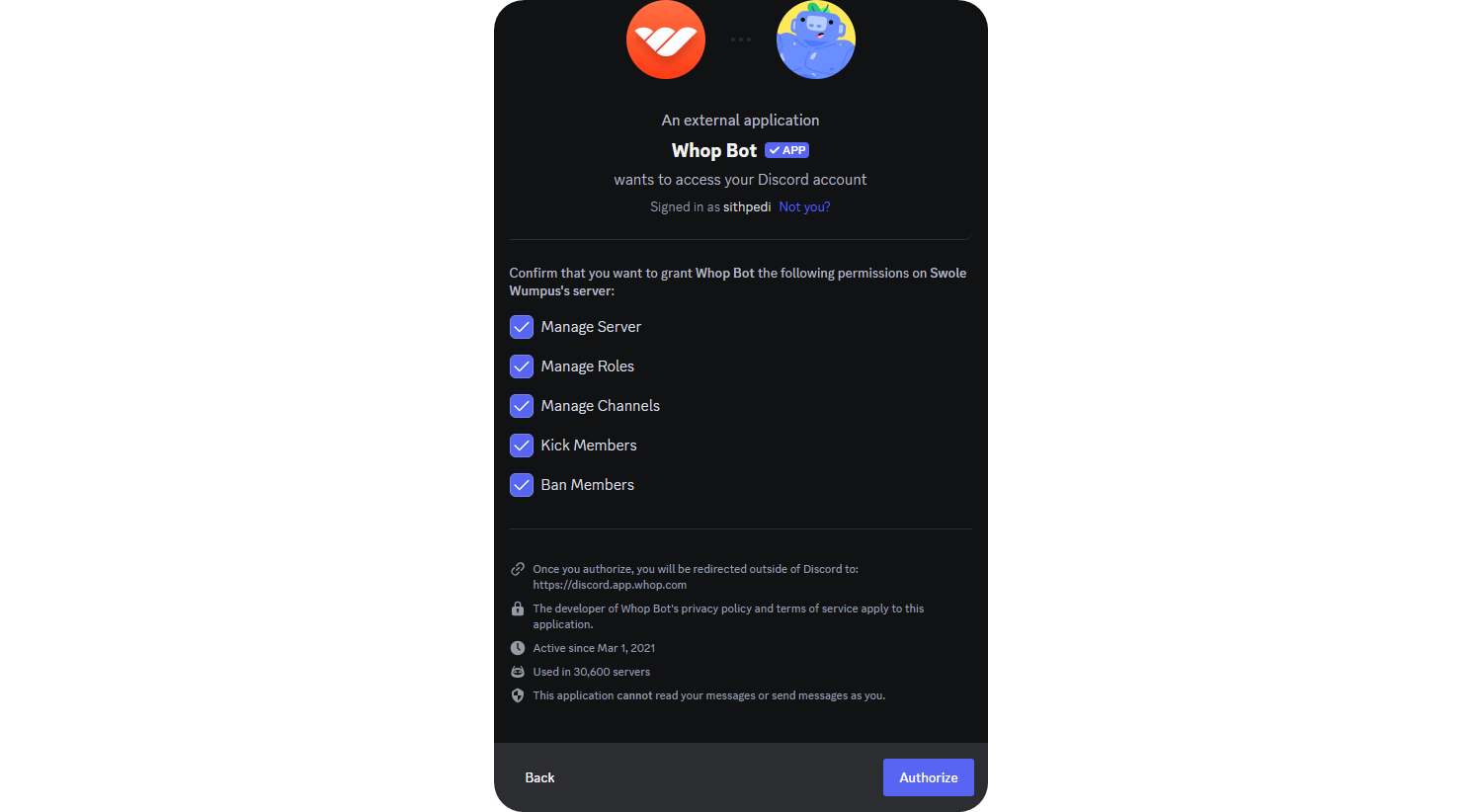Image resolution: width=1482 pixels, height=812 pixels.
Task: Uncheck the Manage Server permission
Action: (x=521, y=326)
